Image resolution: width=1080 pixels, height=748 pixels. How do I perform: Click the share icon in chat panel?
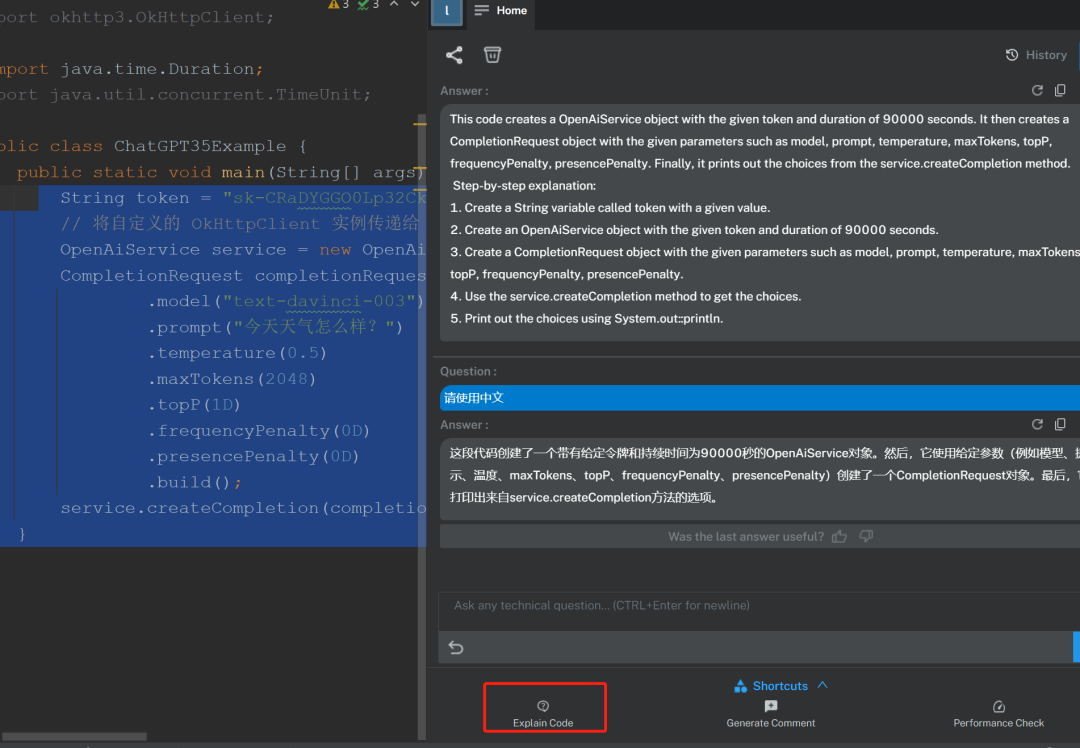pos(454,55)
